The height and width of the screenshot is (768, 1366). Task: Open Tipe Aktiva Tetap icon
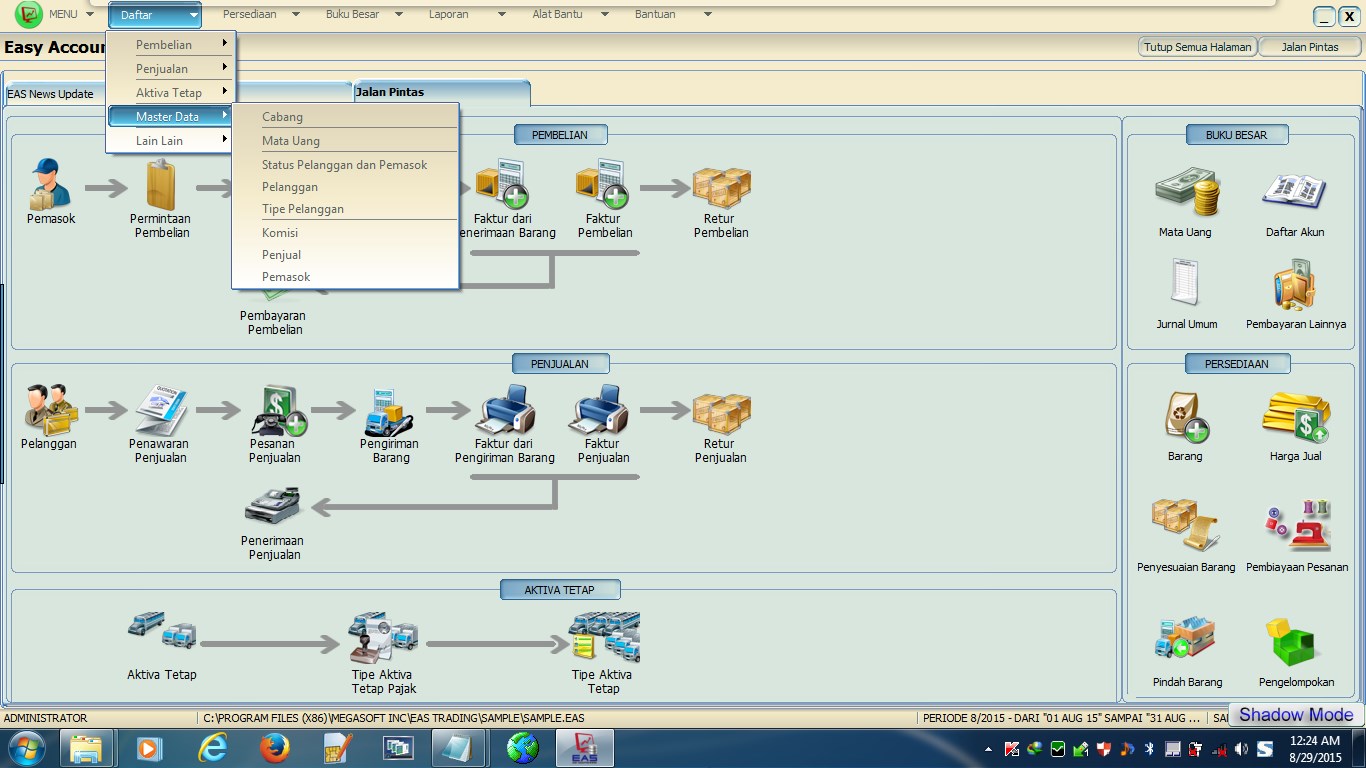click(x=604, y=637)
